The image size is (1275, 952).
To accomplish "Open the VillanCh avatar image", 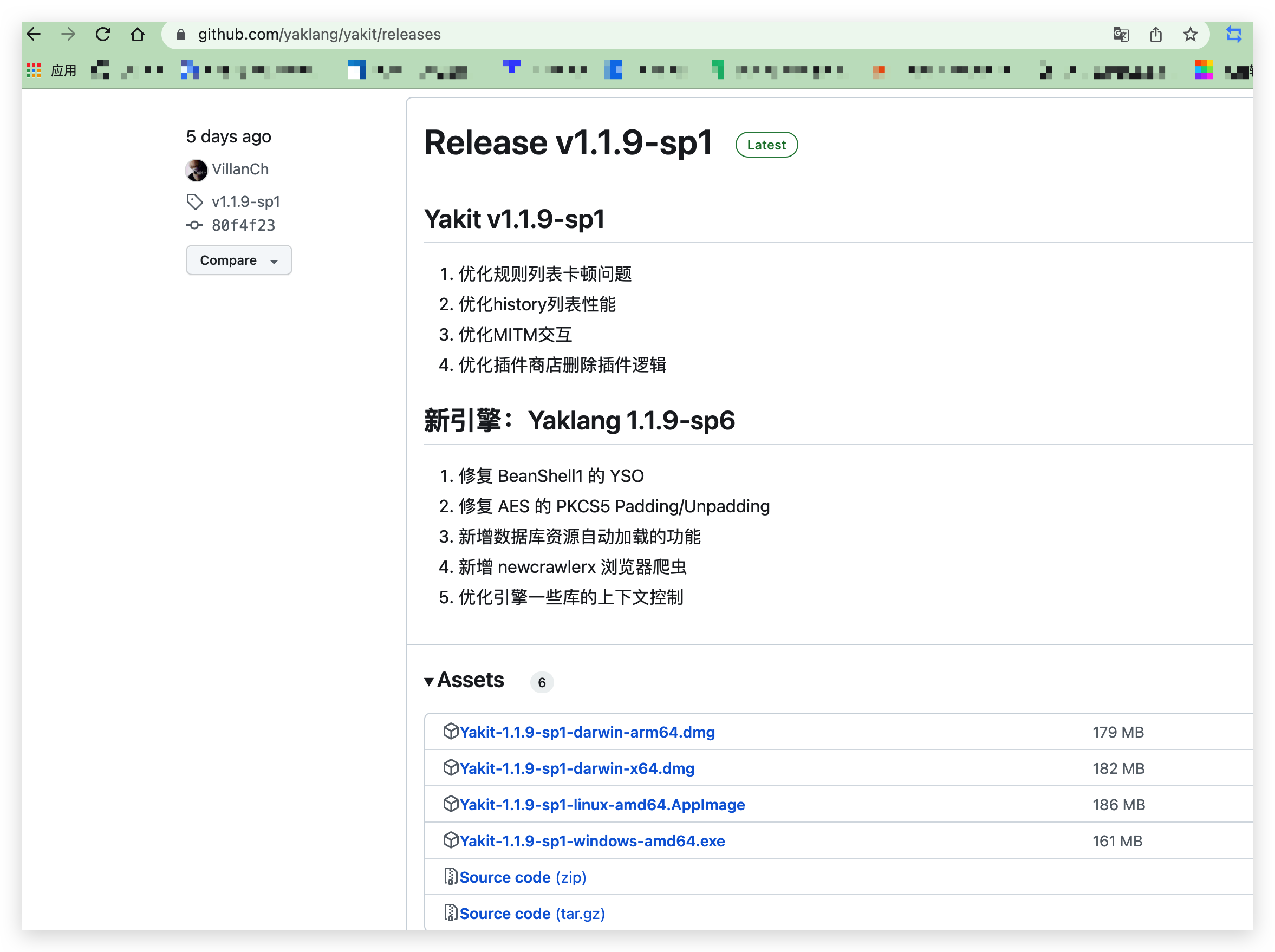I will [x=196, y=169].
